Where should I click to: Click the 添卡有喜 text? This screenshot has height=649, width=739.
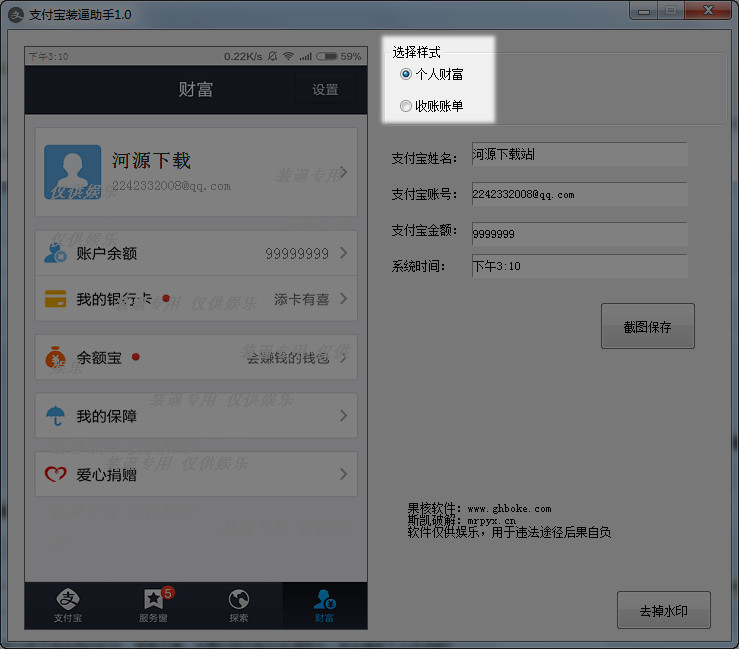(x=302, y=299)
